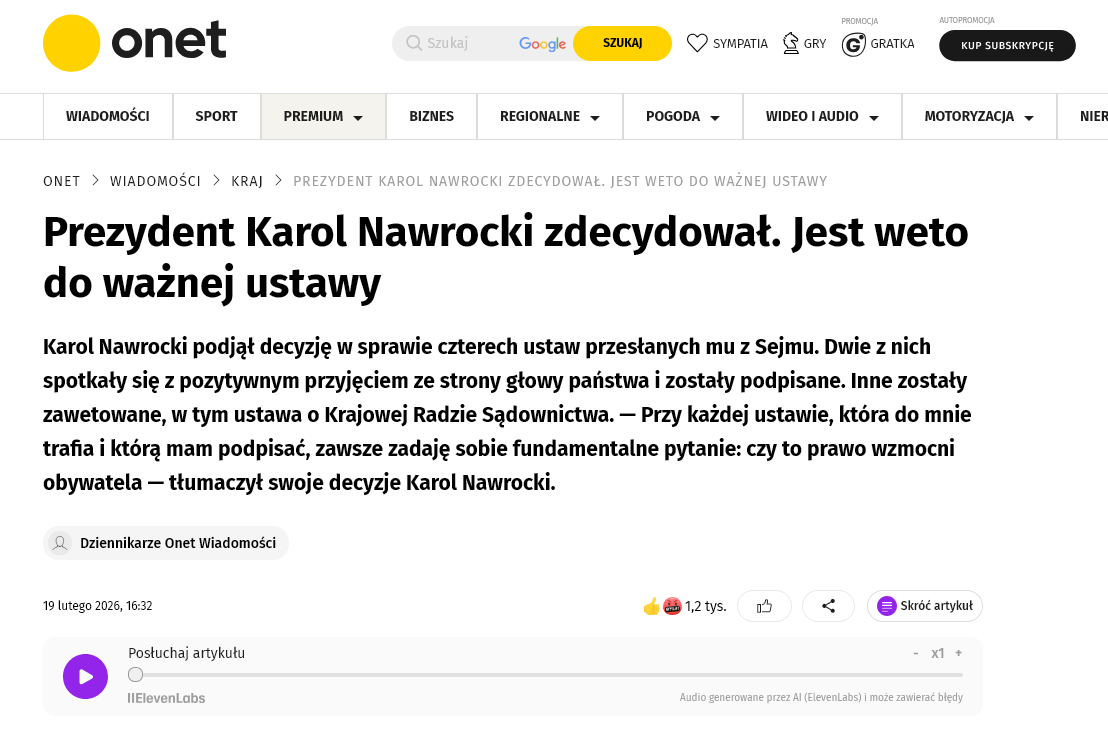Open Sympatia via the heart icon

(x=697, y=43)
